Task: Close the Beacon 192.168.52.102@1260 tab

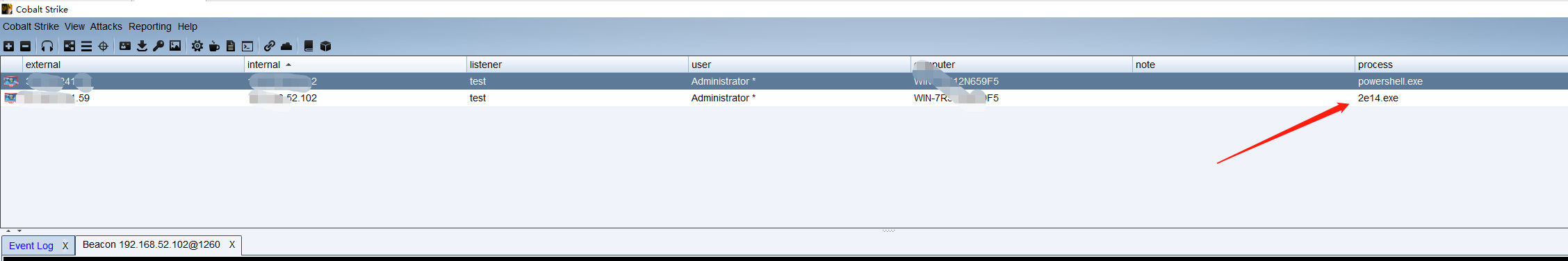Action: point(232,244)
